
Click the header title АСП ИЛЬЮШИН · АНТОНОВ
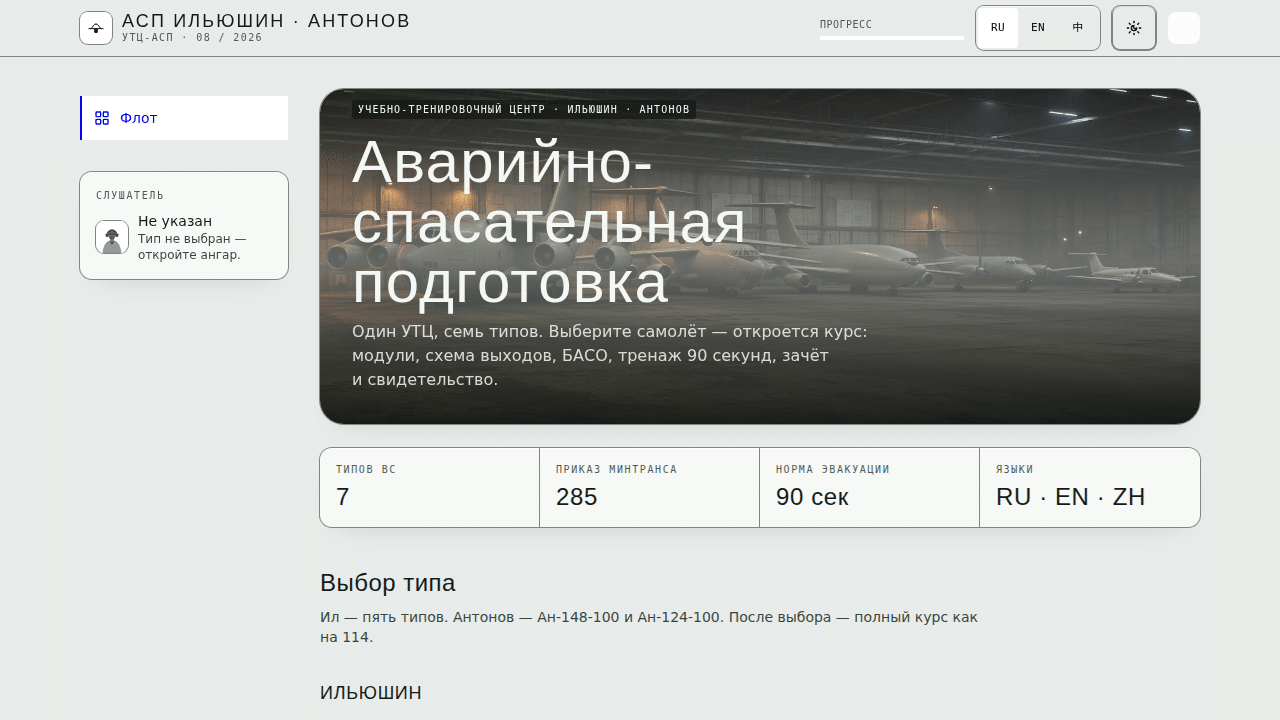266,21
